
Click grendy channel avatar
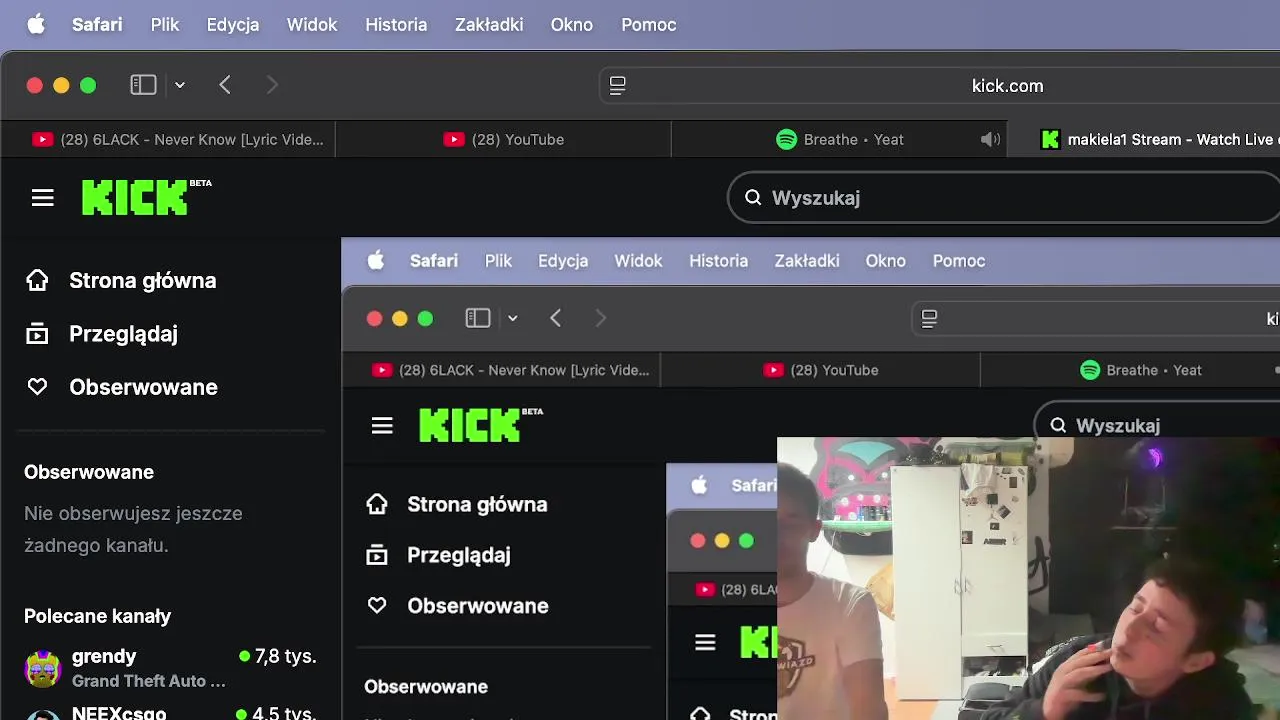pyautogui.click(x=43, y=668)
